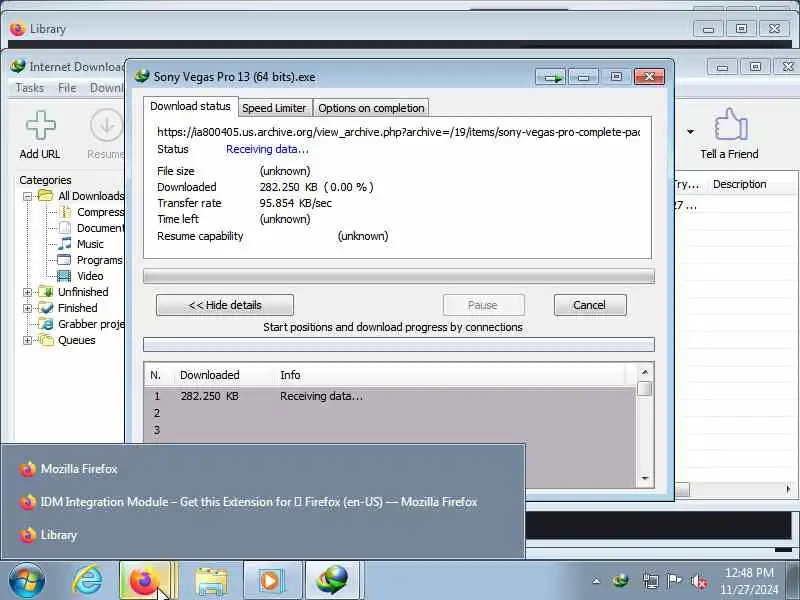Image resolution: width=800 pixels, height=600 pixels.
Task: Click the Pause button
Action: (x=483, y=305)
